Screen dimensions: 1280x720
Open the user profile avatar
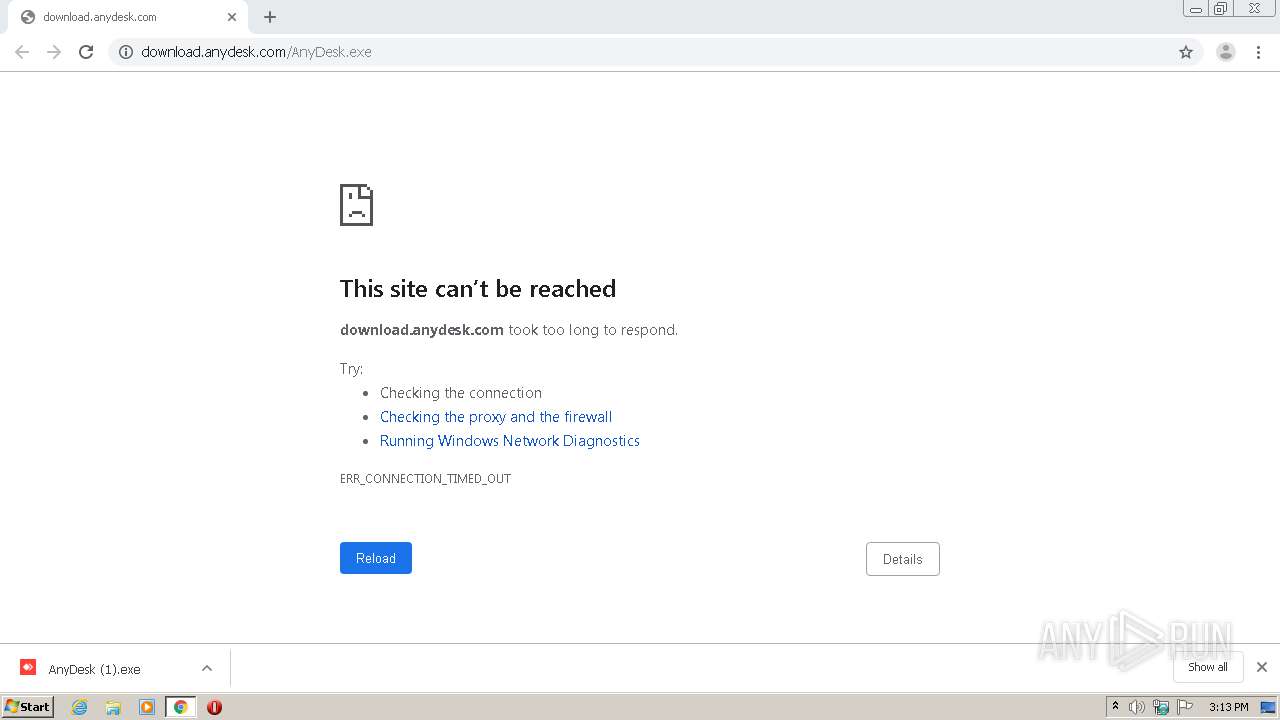click(x=1226, y=52)
